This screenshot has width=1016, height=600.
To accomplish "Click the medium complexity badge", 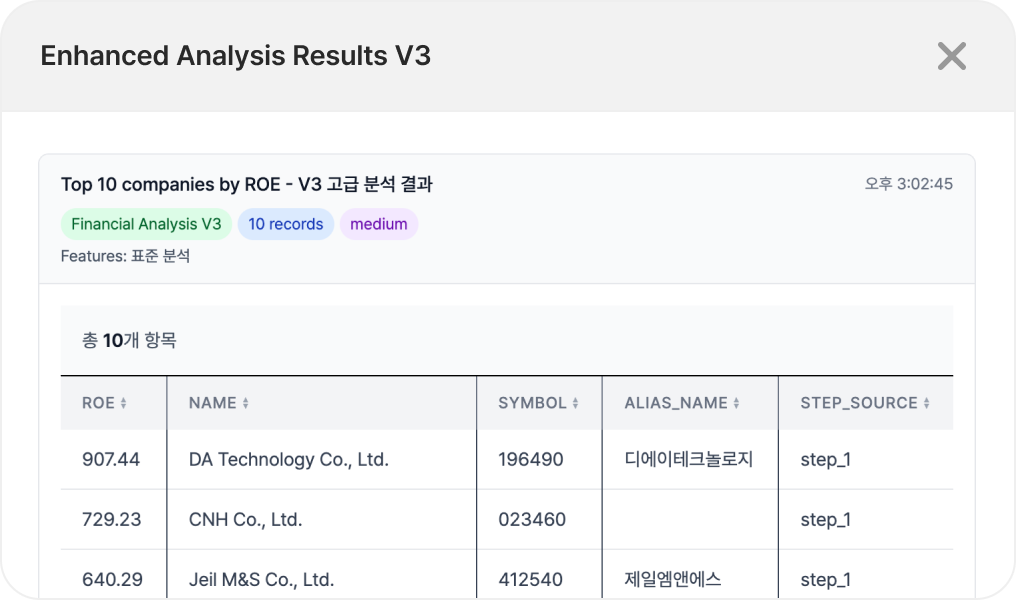I will pos(379,224).
